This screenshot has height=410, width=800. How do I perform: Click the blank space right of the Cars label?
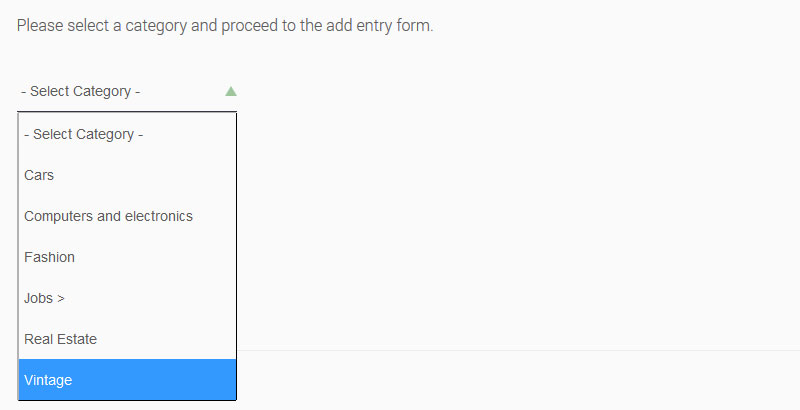pos(144,175)
